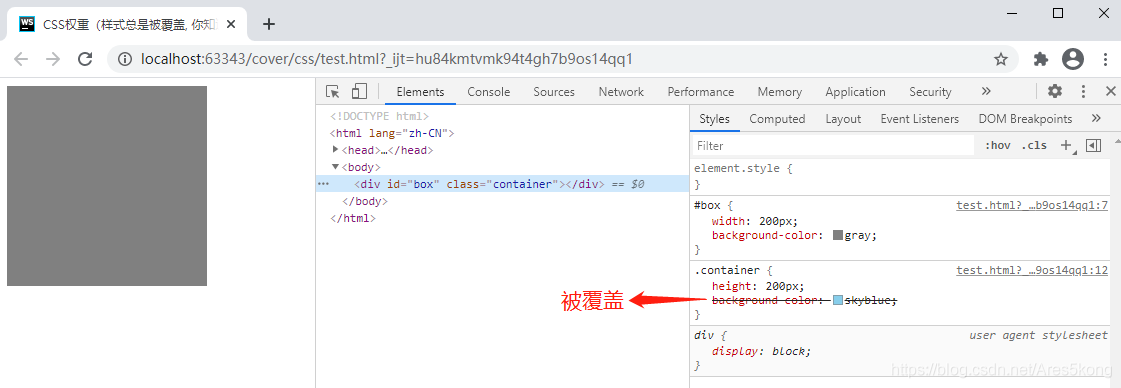Open the Event Listeners sidebar tab
The height and width of the screenshot is (388, 1121).
pos(919,119)
